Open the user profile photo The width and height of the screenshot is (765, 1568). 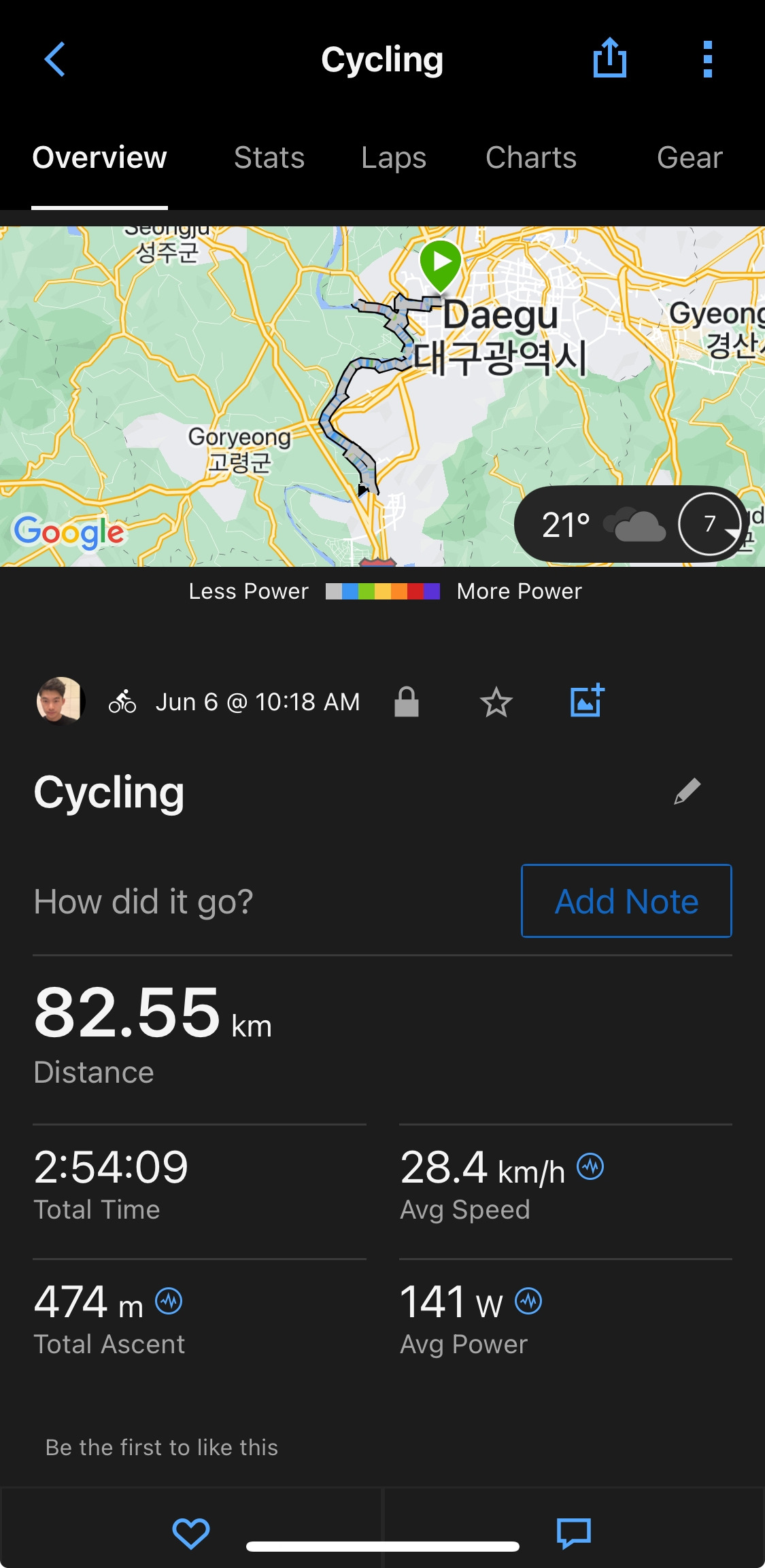(61, 701)
